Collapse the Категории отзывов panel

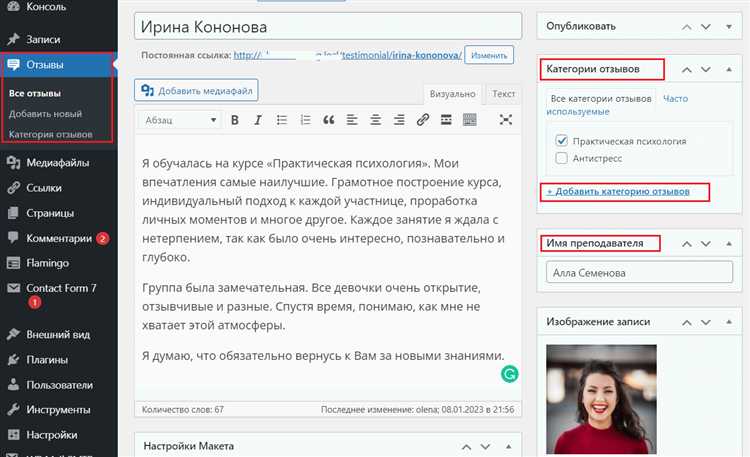coord(728,69)
